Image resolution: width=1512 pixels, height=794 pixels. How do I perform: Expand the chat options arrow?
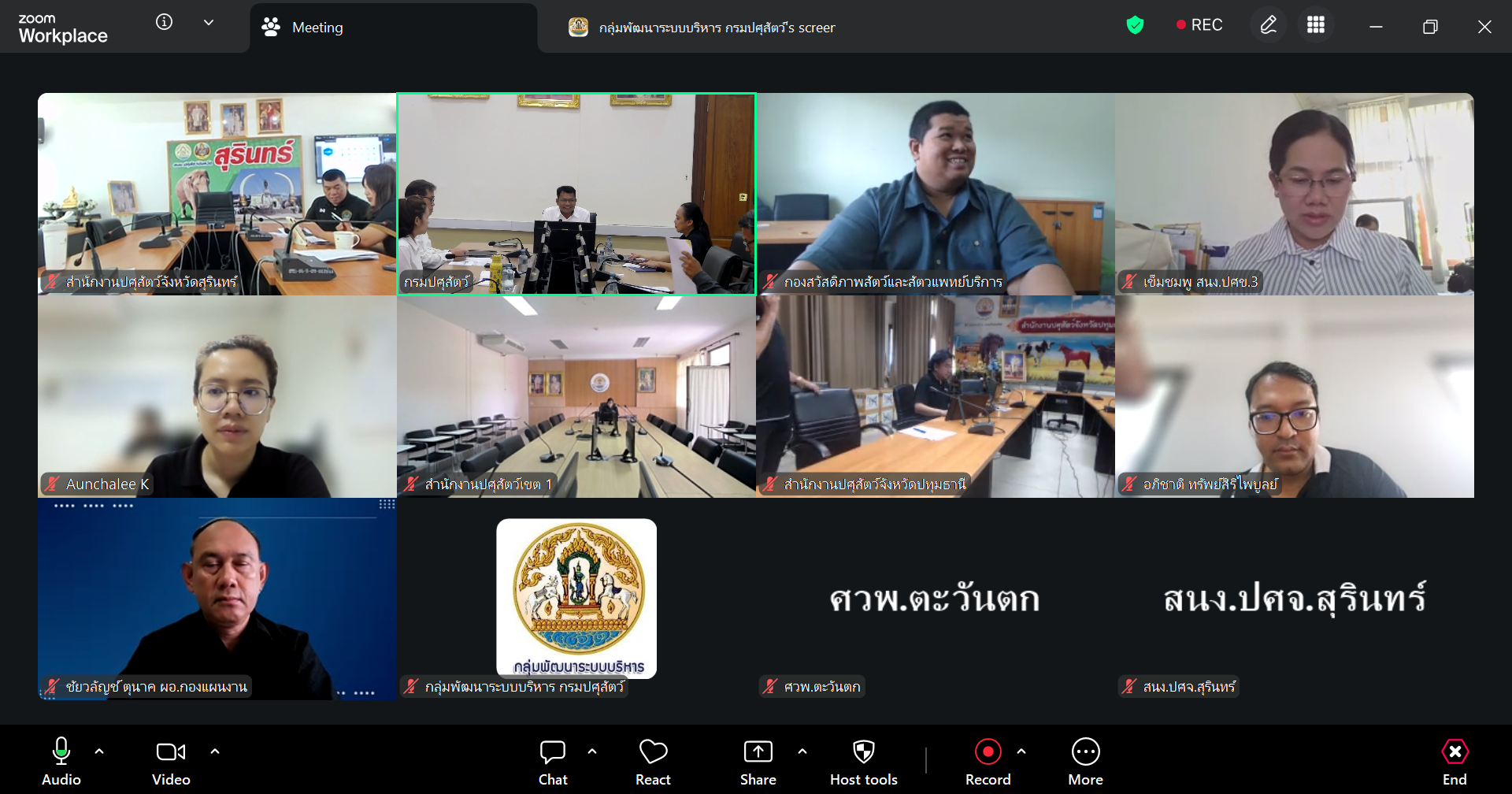pos(592,751)
